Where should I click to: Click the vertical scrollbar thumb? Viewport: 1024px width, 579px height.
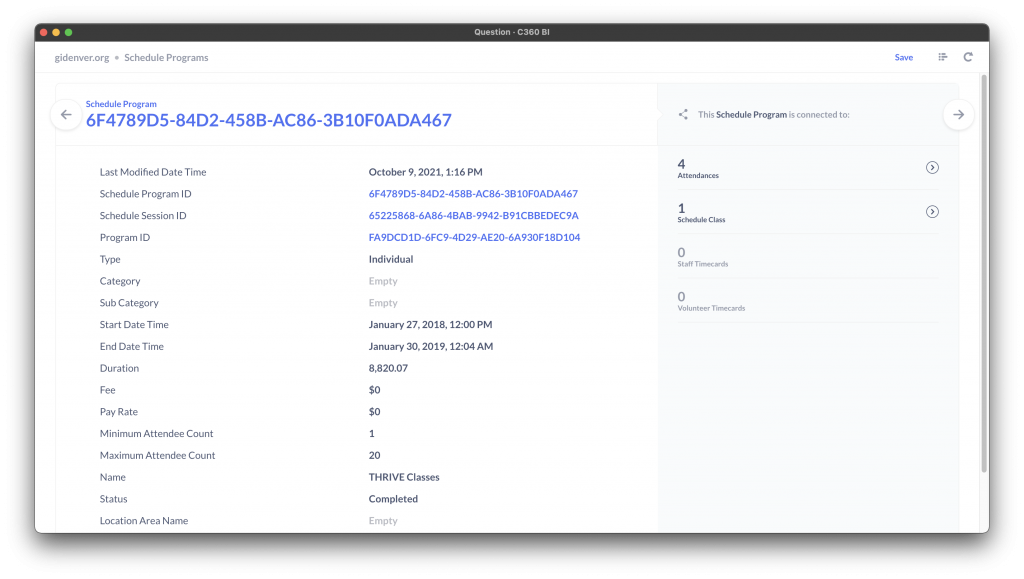(984, 273)
